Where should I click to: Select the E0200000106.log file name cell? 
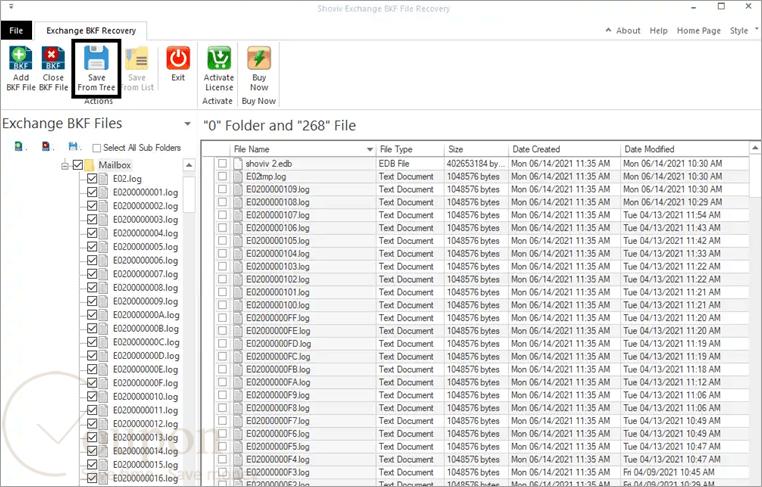click(x=277, y=228)
